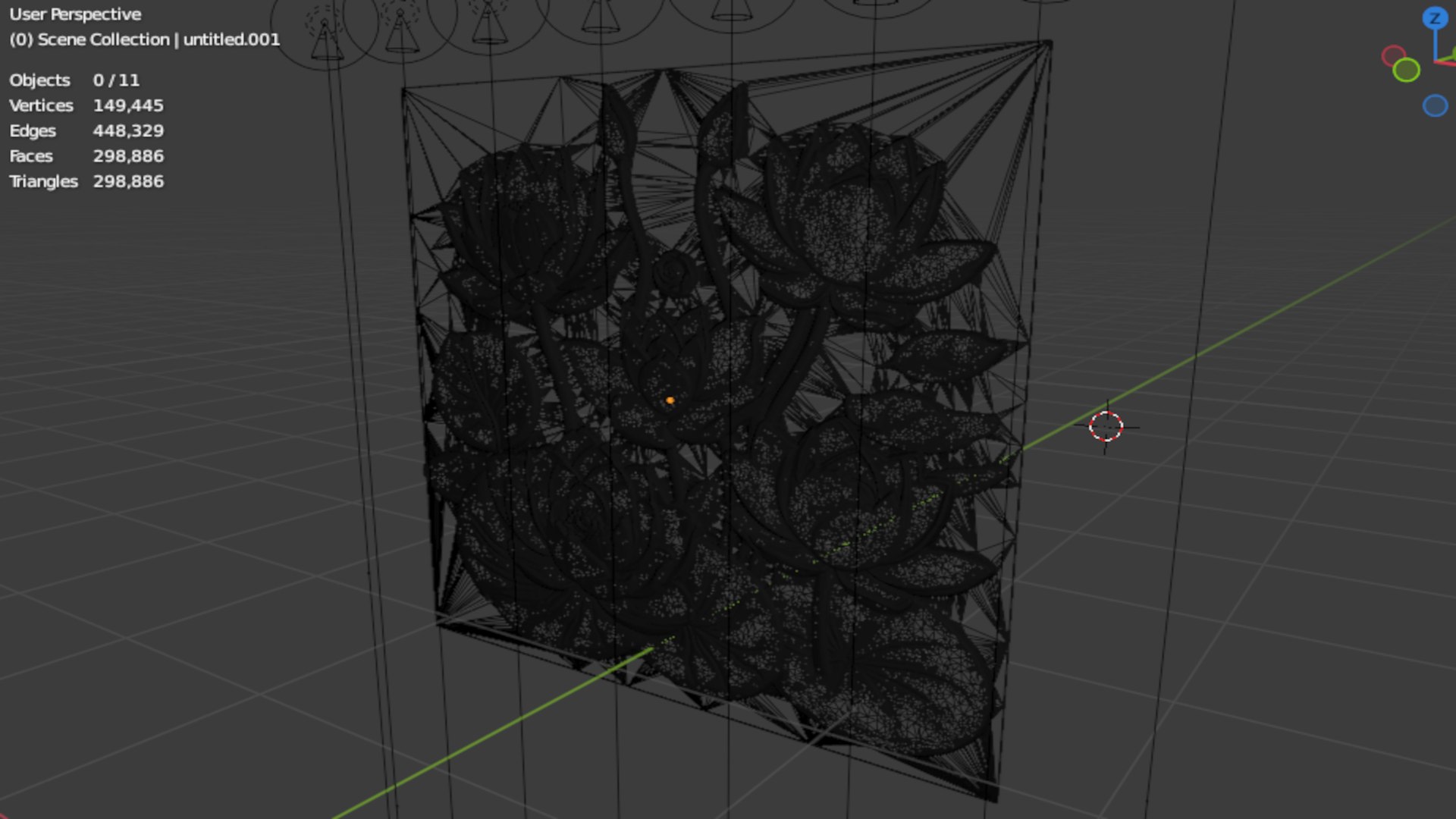Click the red-white 3D cursor crosshair
This screenshot has height=819, width=1456.
1106,427
